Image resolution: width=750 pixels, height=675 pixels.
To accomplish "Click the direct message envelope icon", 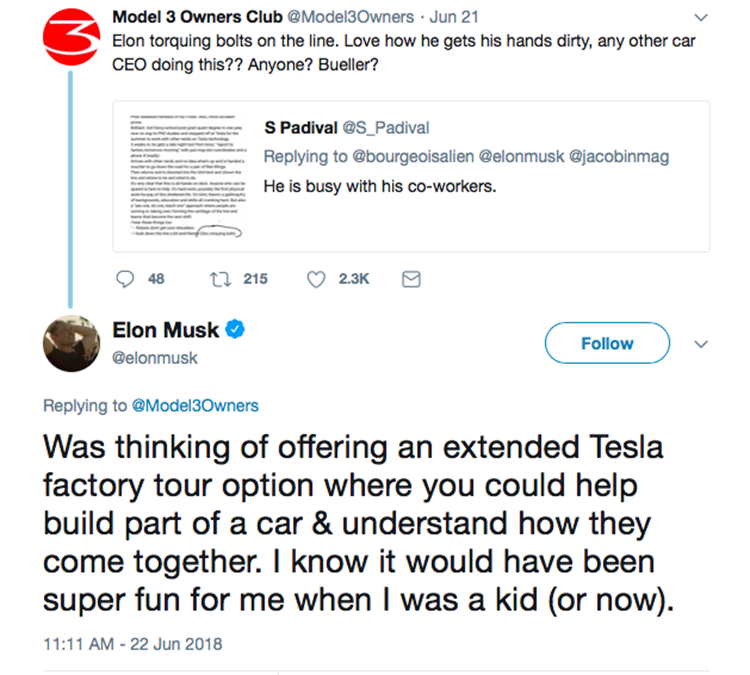I will point(409,279).
